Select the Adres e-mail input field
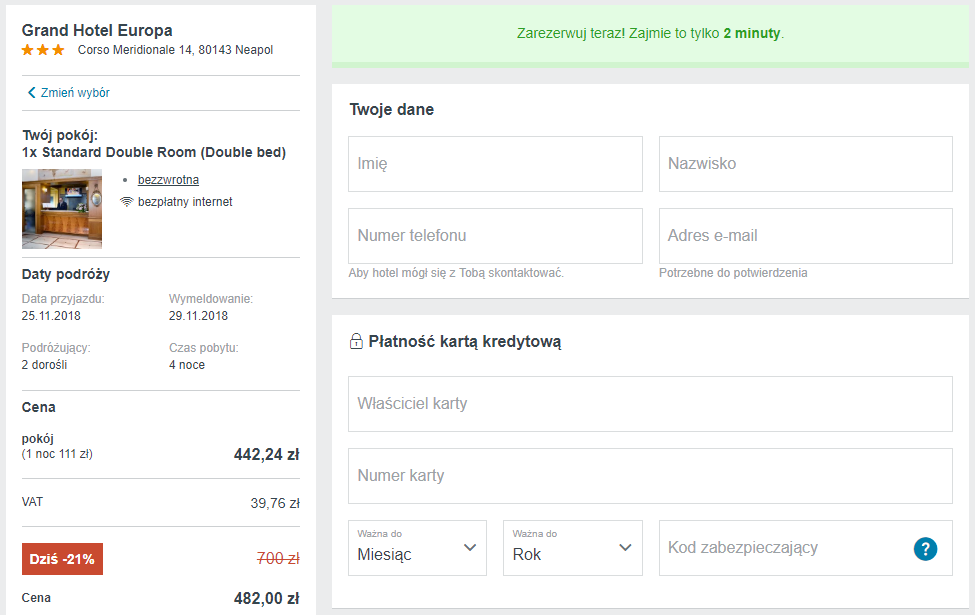The image size is (975, 615). click(806, 236)
